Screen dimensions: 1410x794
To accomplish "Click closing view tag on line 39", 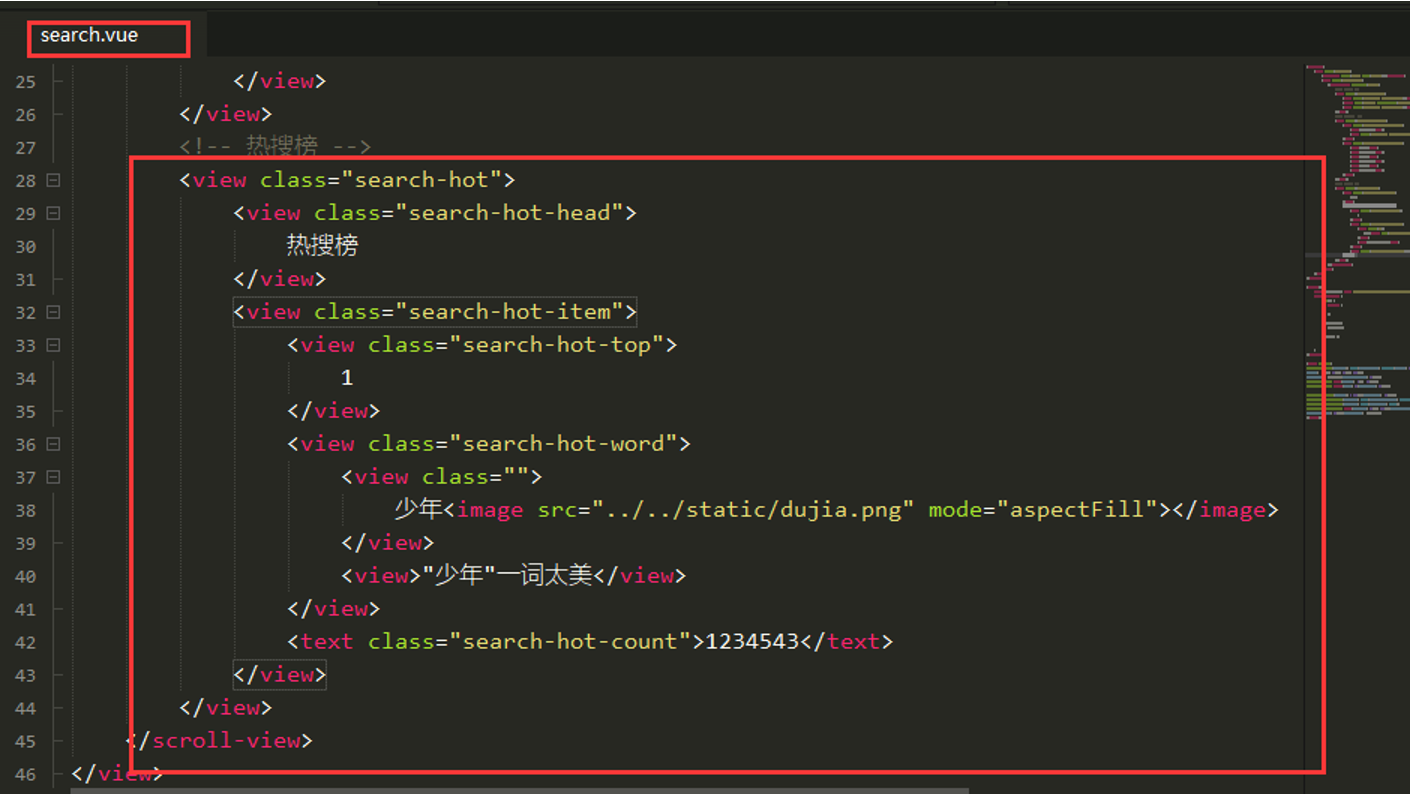I will pyautogui.click(x=388, y=543).
